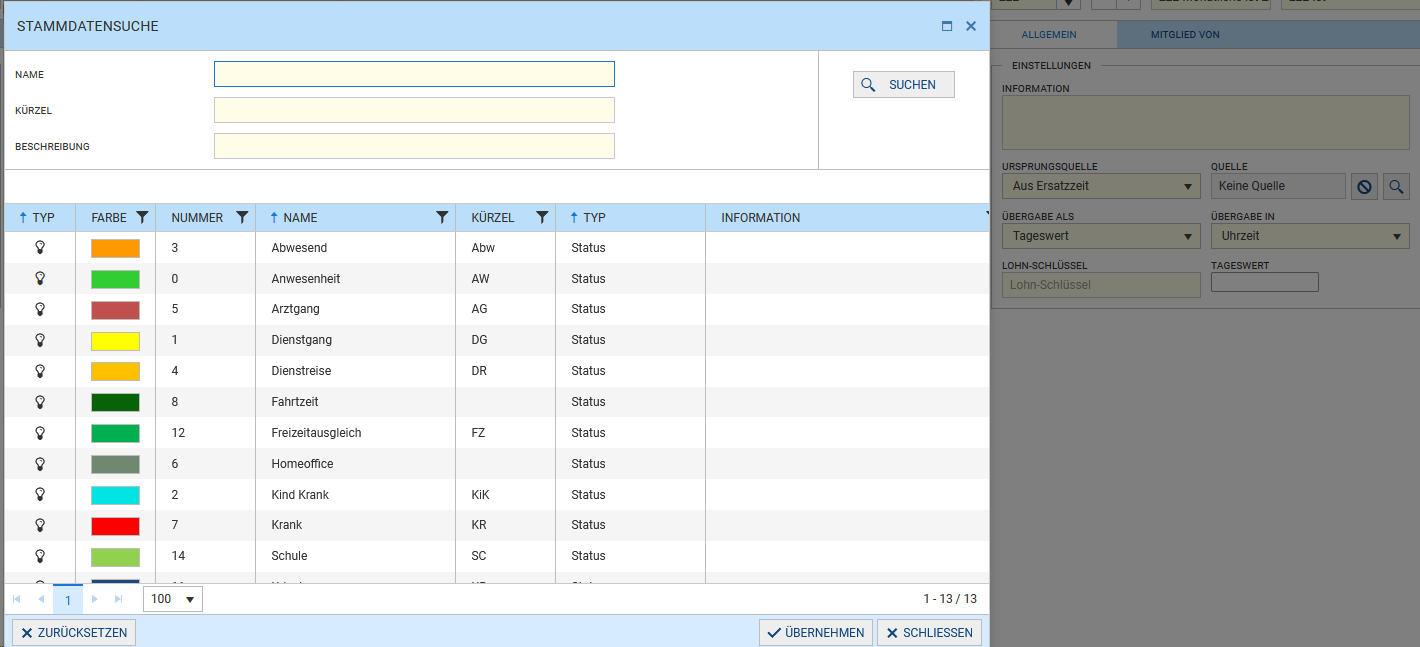Select the Homeoffice name cell

(355, 464)
